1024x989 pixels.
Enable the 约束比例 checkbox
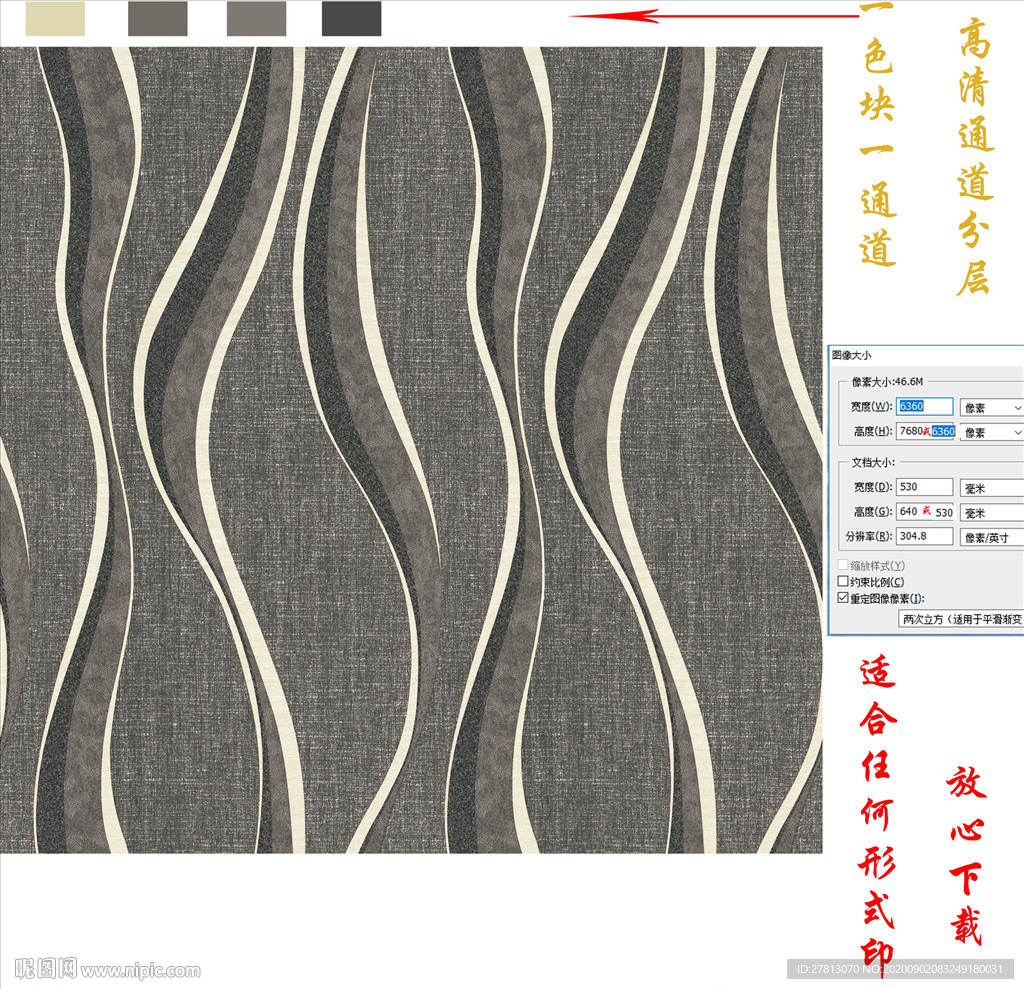pyautogui.click(x=843, y=581)
